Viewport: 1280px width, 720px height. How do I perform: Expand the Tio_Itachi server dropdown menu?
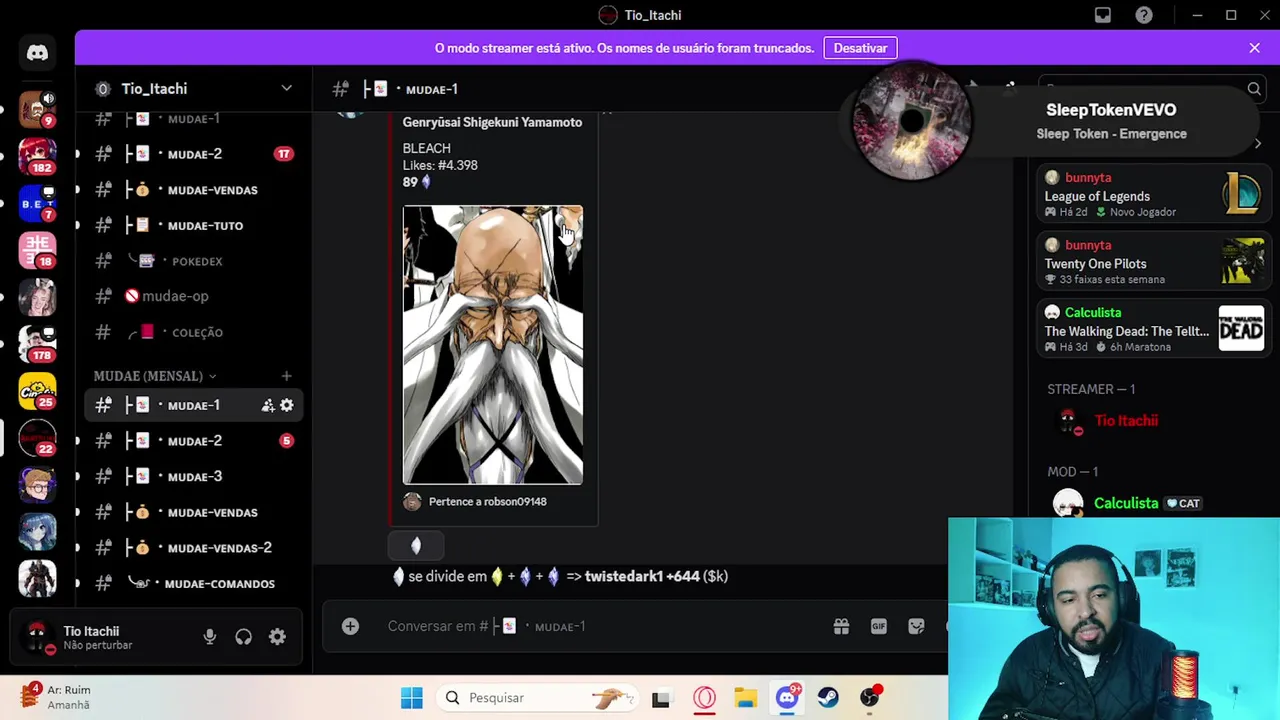(286, 89)
